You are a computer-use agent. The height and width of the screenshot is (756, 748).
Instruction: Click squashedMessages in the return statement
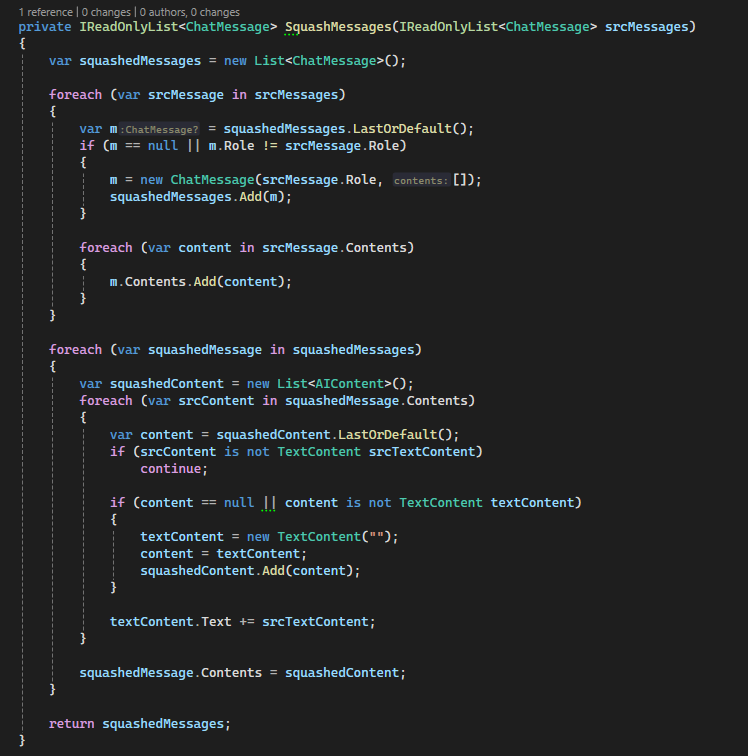pos(163,724)
